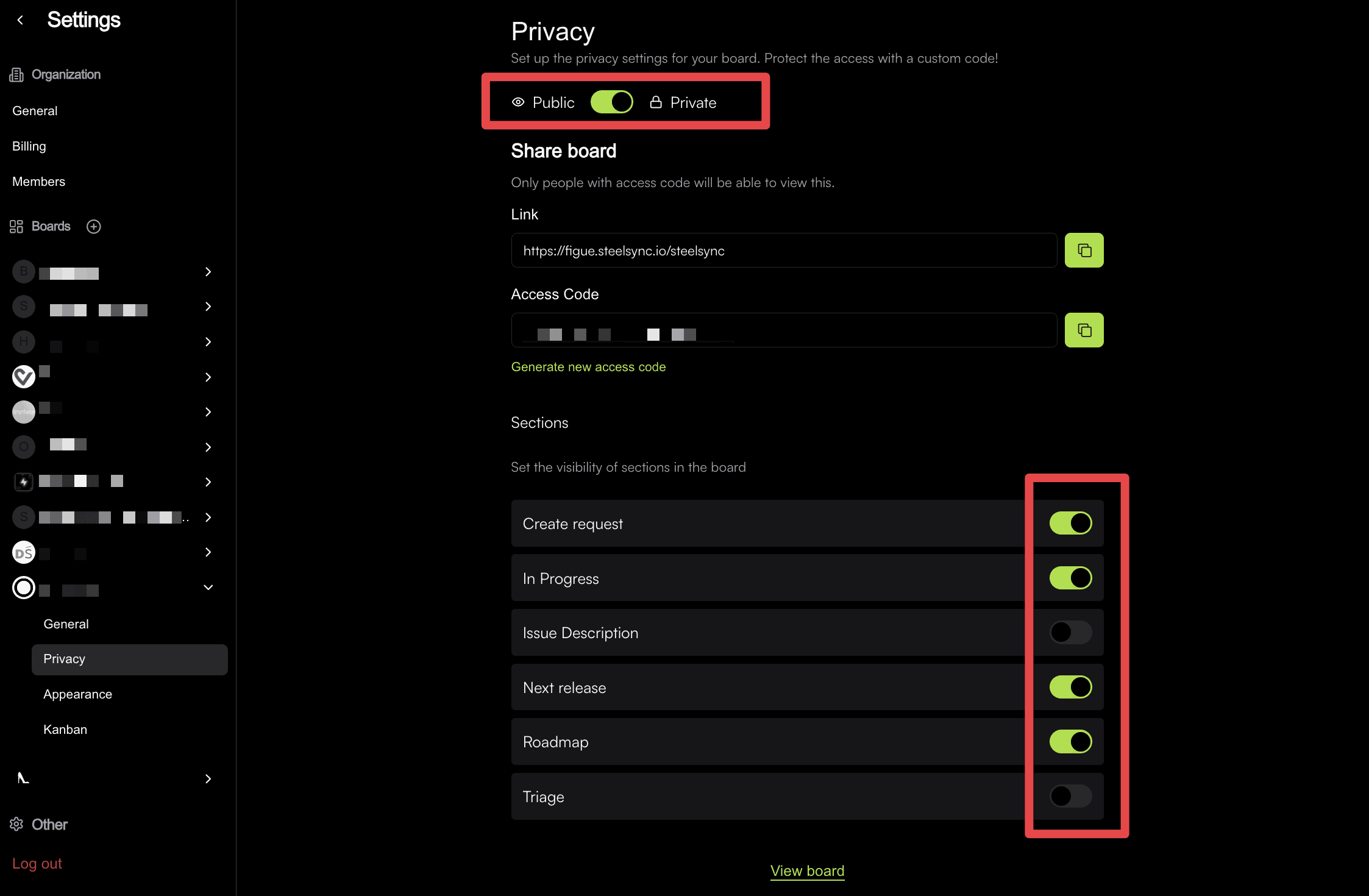
Task: Open the Appearance settings page
Action: coord(77,694)
